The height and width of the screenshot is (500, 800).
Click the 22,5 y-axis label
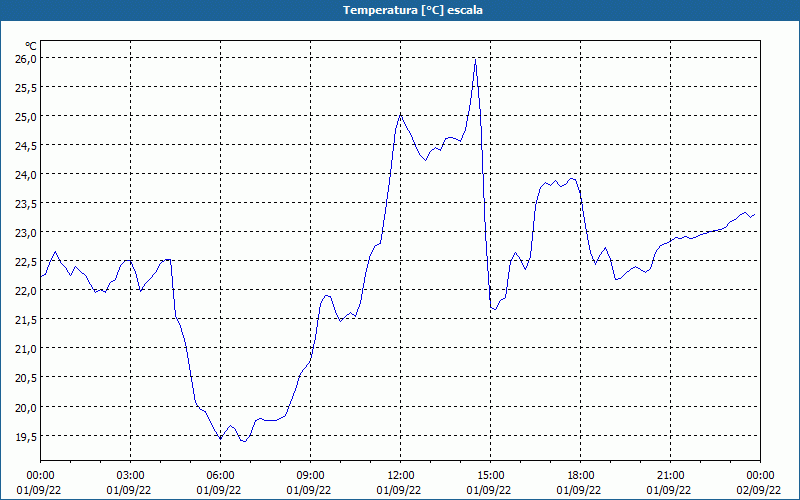pos(27,262)
